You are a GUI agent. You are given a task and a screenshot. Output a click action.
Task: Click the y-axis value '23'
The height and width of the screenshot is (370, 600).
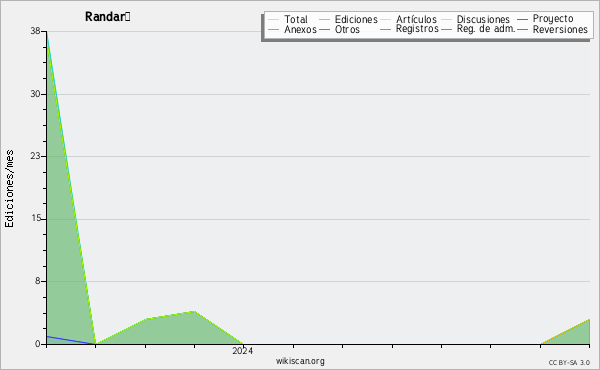[x=36, y=156]
